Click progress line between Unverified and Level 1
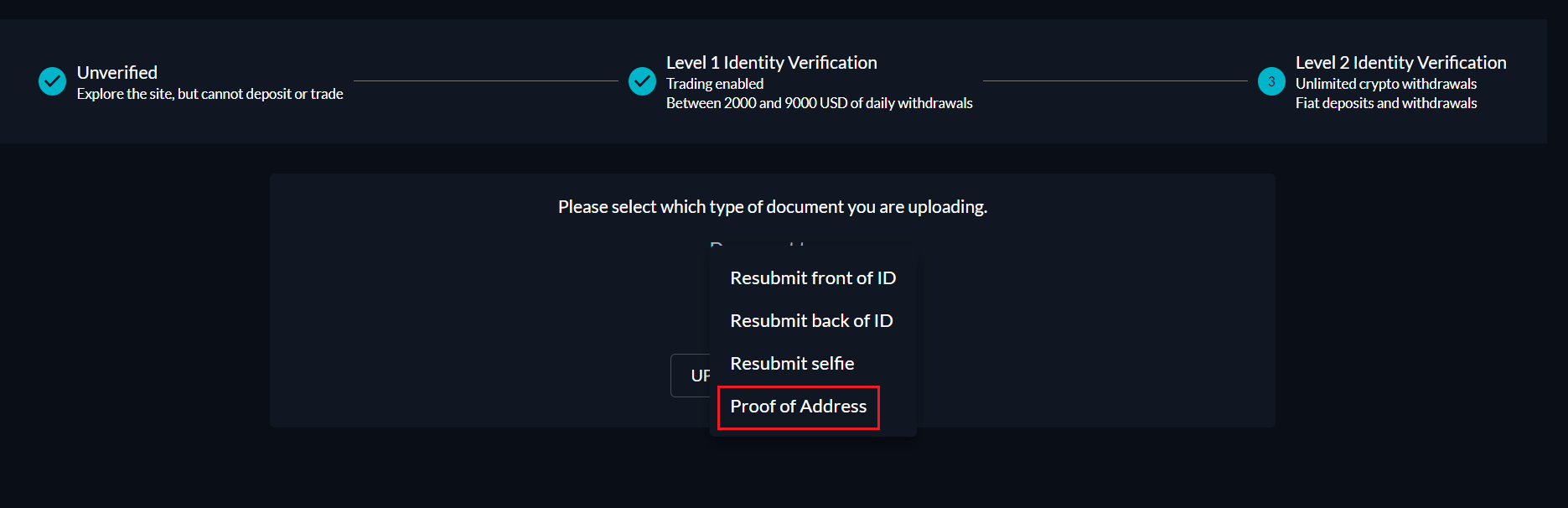 [485, 81]
